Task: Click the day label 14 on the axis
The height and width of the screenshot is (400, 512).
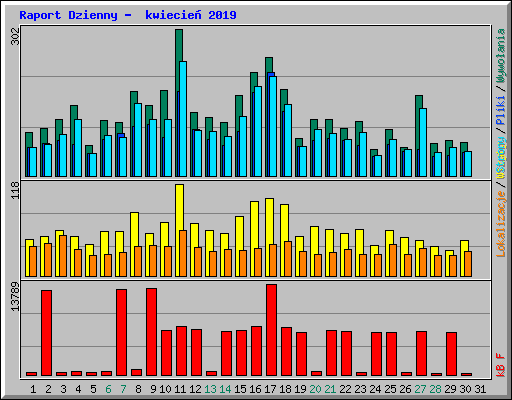Action: pos(225,389)
